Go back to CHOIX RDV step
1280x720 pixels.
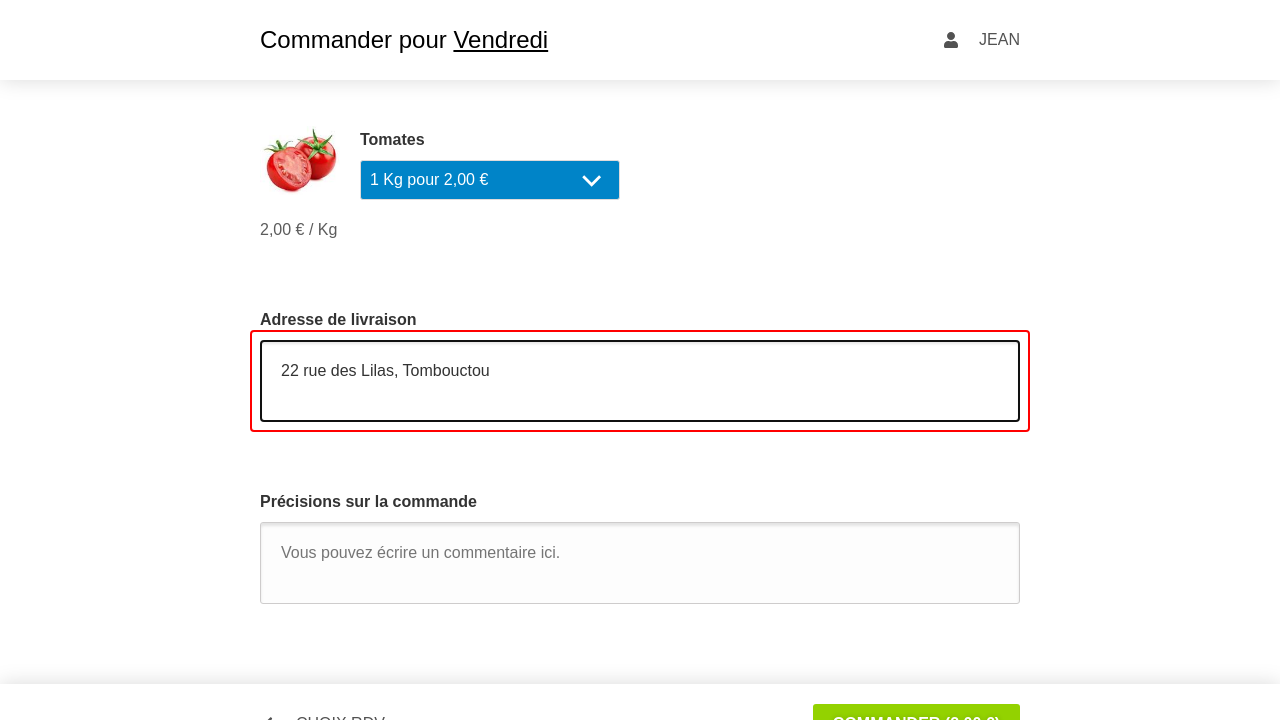[323, 716]
